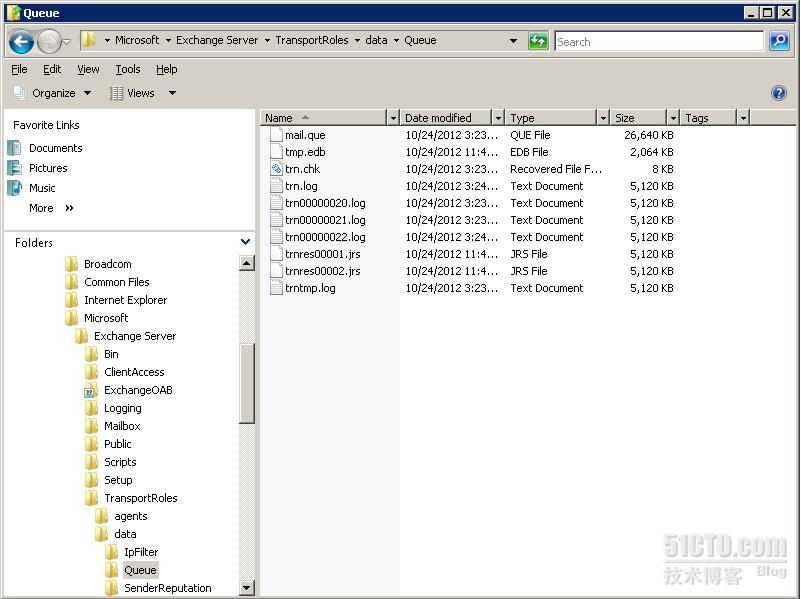
Task: Open the Tools menu
Action: (x=128, y=69)
